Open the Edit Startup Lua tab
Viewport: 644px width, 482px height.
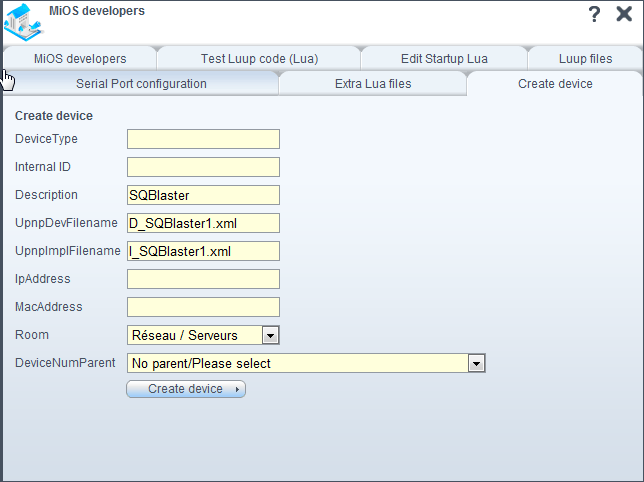tap(444, 59)
